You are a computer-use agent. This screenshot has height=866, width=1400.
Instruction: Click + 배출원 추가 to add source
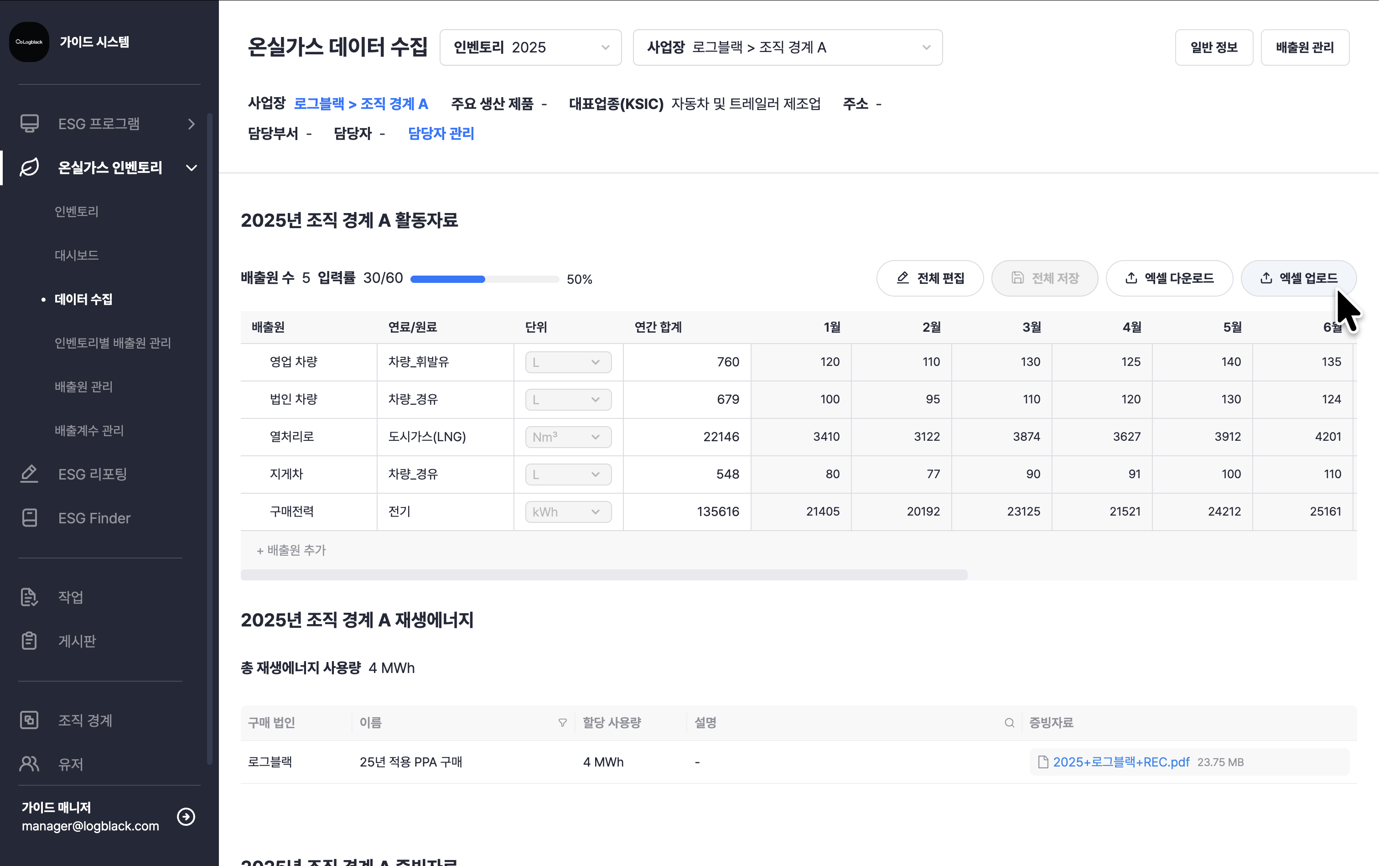(x=291, y=550)
